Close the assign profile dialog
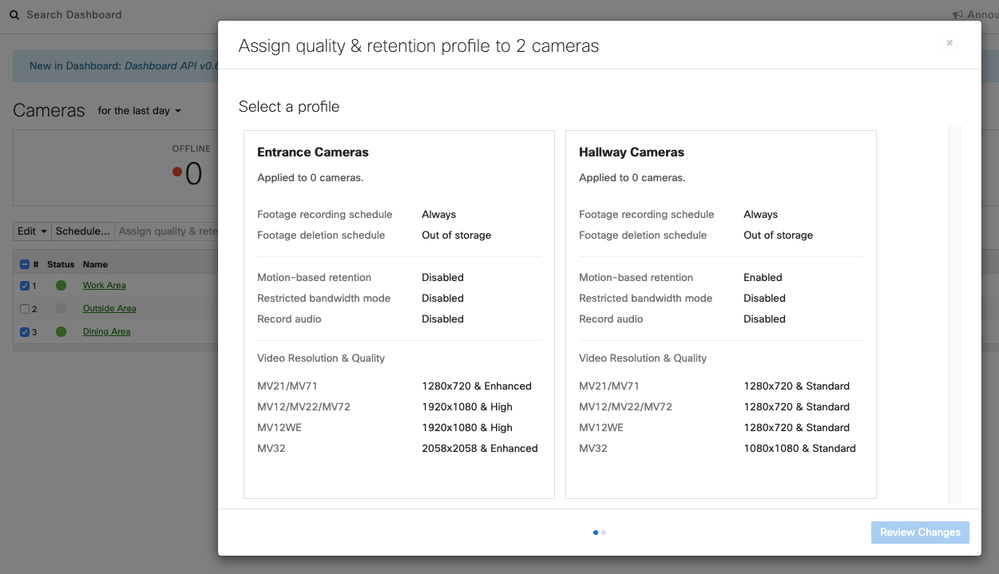Image resolution: width=999 pixels, height=574 pixels. (x=949, y=43)
